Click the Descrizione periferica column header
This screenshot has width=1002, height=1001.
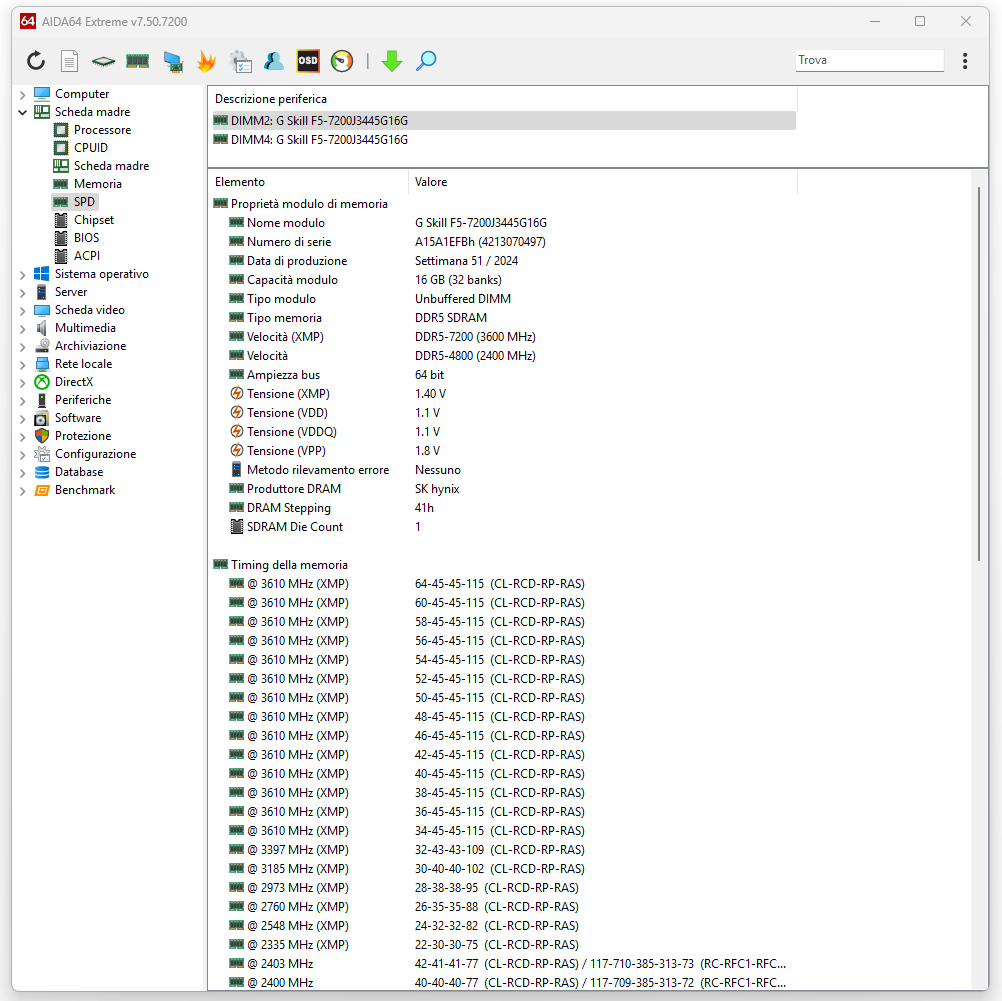[x=503, y=98]
